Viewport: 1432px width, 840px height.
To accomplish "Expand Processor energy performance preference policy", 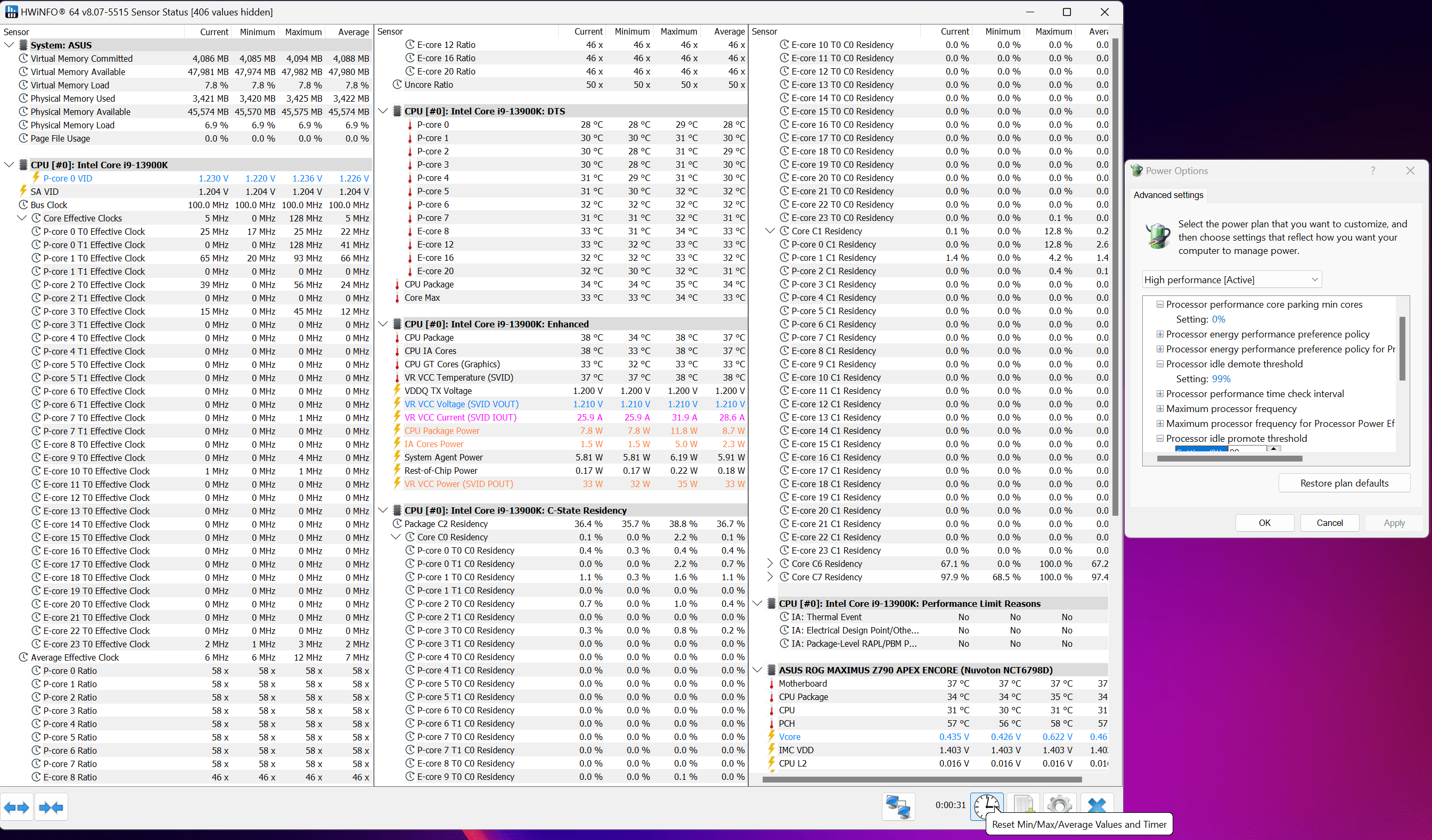I will (x=1159, y=334).
